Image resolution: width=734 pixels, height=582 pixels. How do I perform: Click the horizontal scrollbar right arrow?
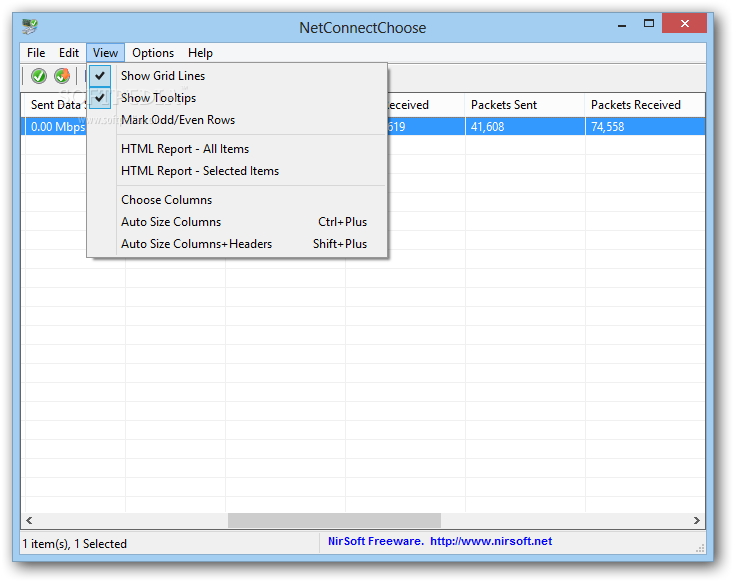697,520
